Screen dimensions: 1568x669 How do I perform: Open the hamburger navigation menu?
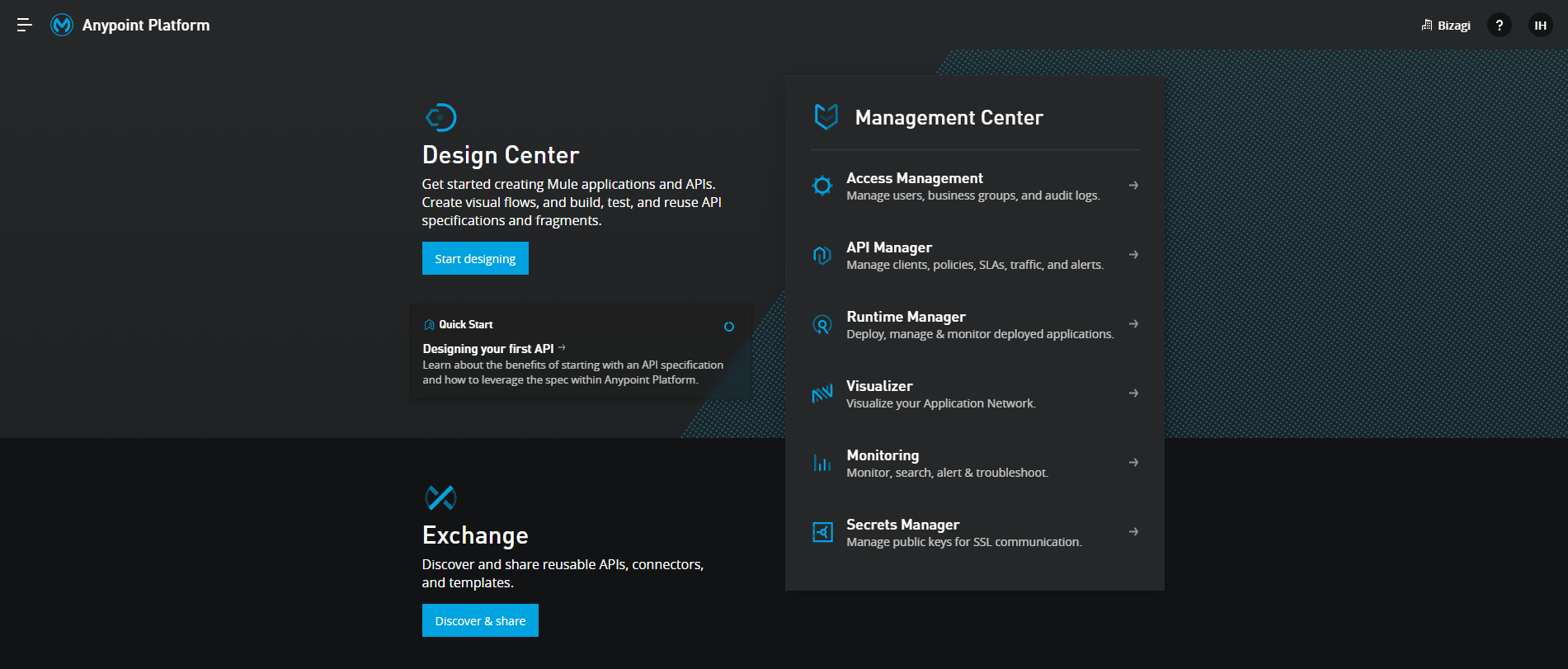pyautogui.click(x=25, y=26)
